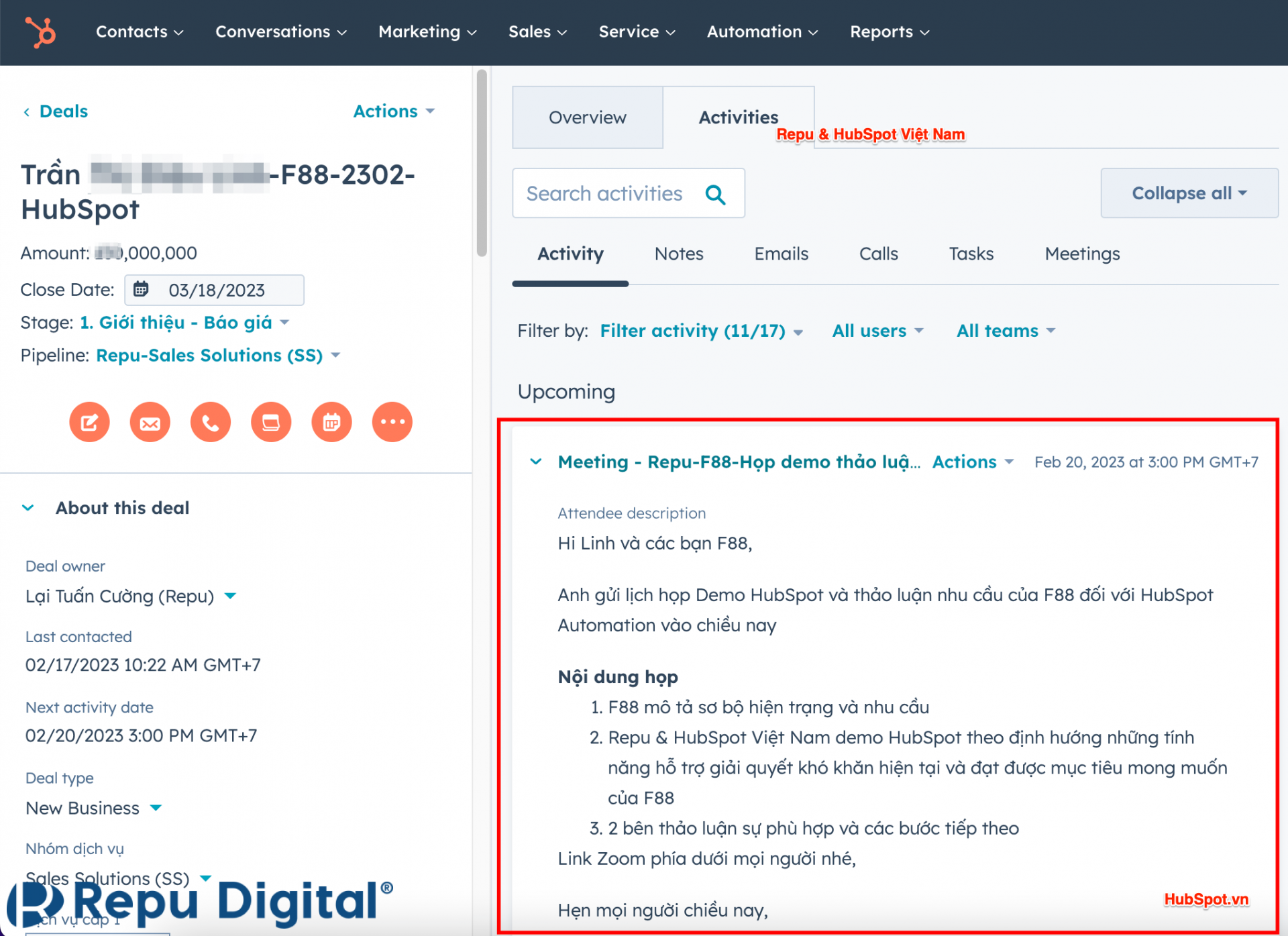Open the Close Date calendar picker icon

(x=141, y=289)
